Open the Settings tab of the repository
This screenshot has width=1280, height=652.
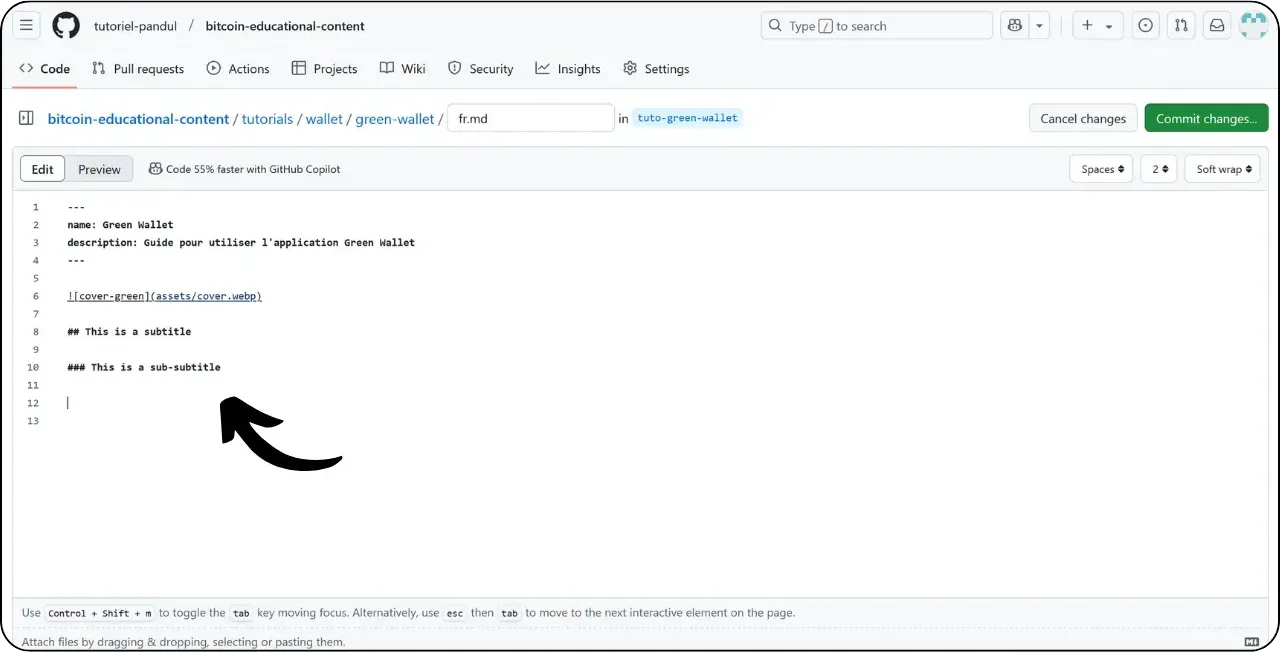656,68
